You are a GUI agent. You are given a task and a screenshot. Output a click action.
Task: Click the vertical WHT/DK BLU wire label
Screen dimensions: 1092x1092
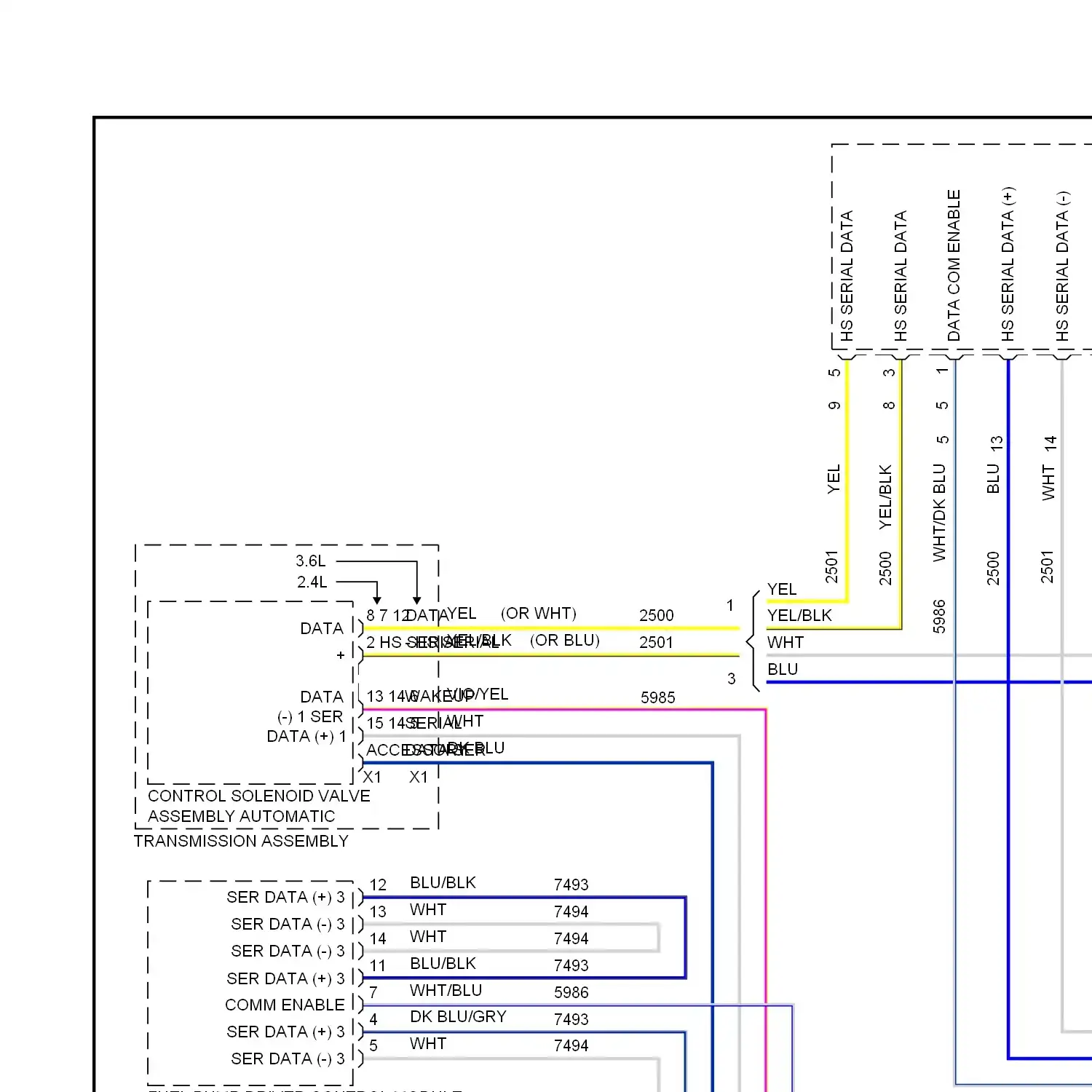pos(939,513)
